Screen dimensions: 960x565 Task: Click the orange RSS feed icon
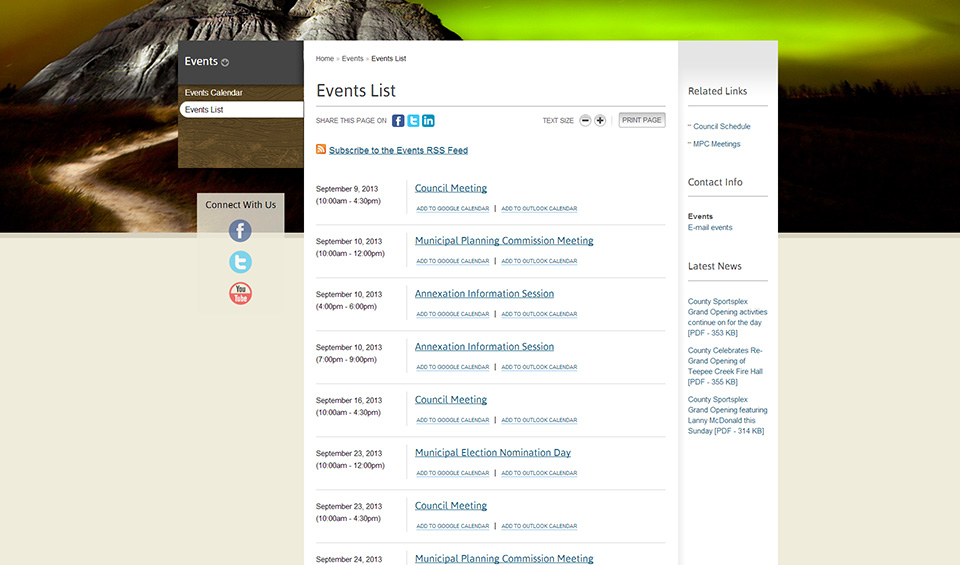[x=321, y=150]
